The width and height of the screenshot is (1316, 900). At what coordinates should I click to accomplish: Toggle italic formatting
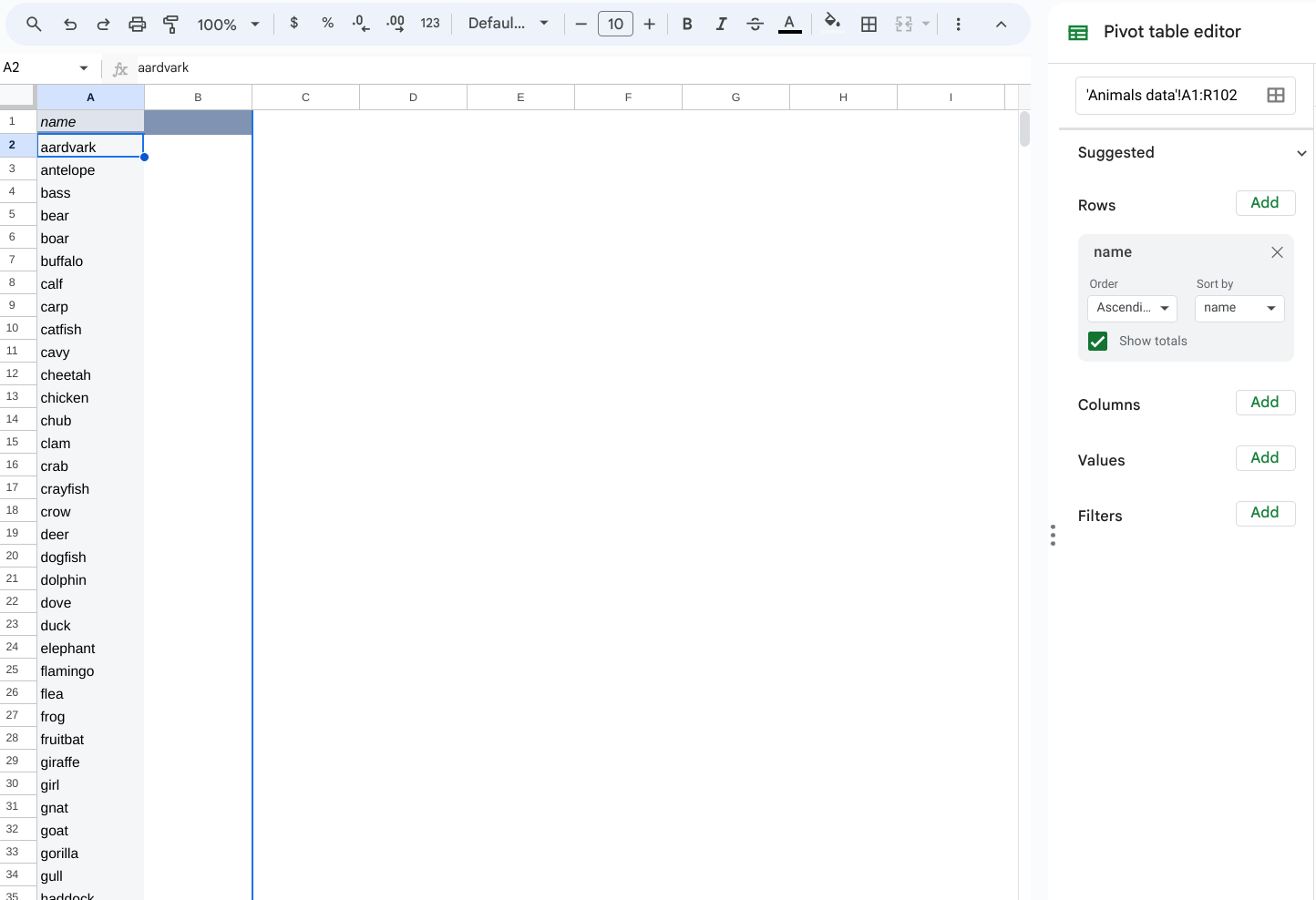721,25
